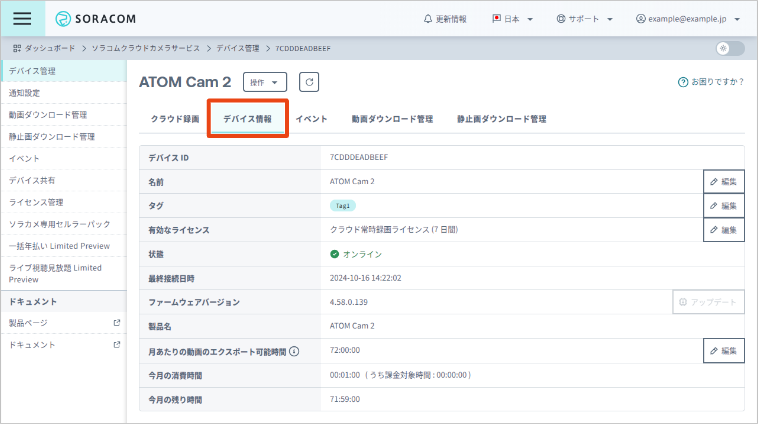
Task: Open the サポート dropdown menu
Action: (x=584, y=19)
